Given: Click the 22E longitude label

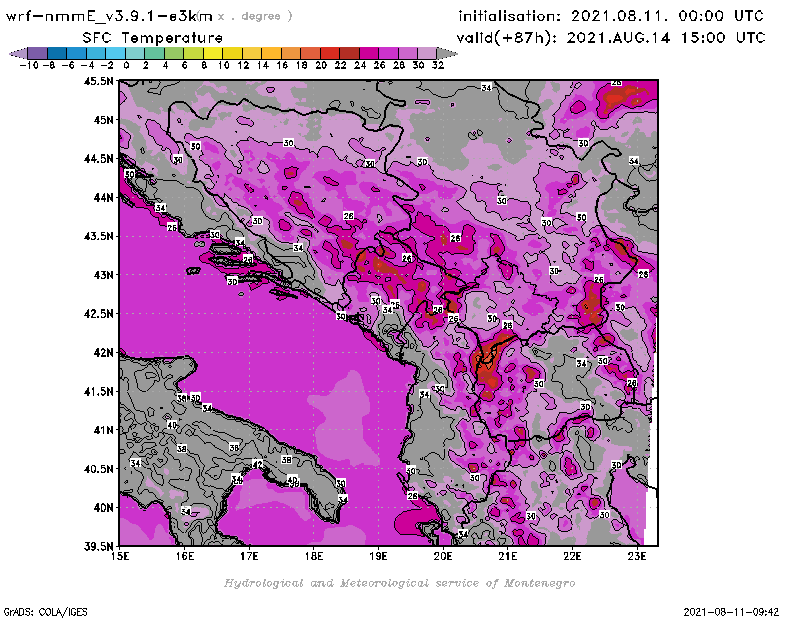Looking at the screenshot, I should click(x=572, y=556).
